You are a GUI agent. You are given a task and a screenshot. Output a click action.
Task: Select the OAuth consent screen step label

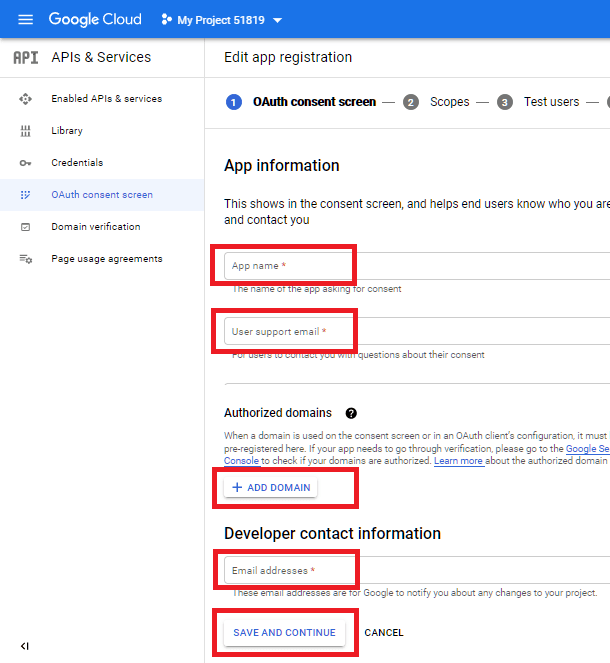[x=314, y=102]
